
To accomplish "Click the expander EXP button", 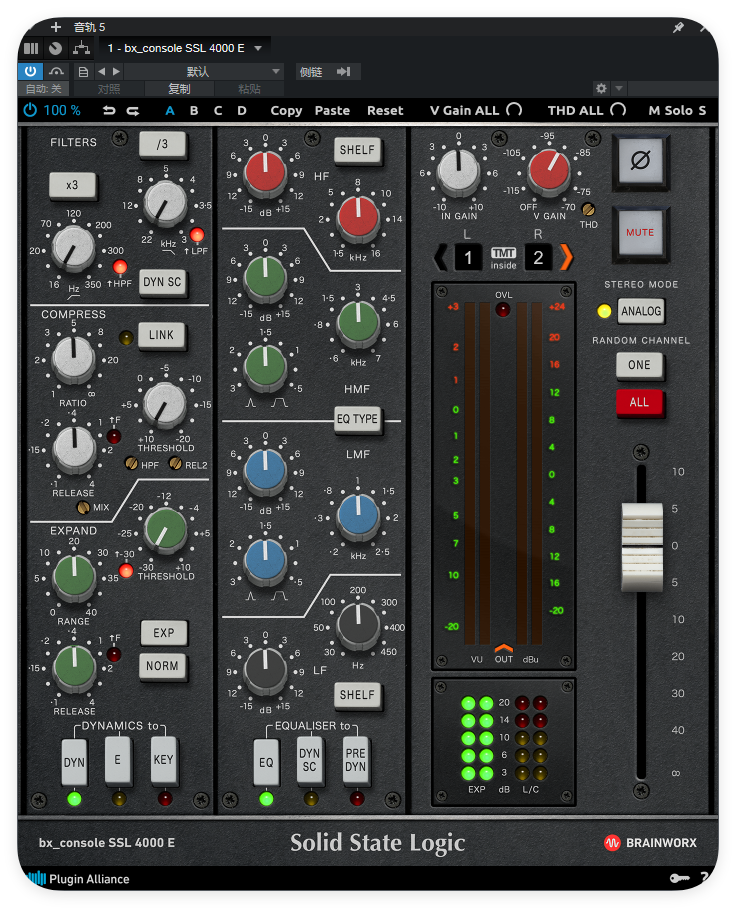I will click(164, 633).
